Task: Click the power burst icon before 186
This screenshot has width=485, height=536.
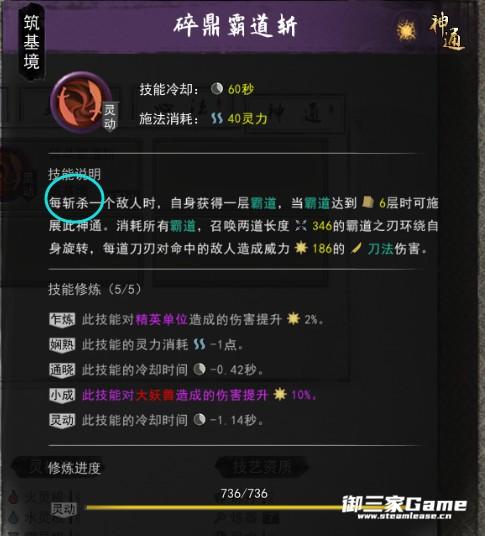Action: tap(301, 248)
